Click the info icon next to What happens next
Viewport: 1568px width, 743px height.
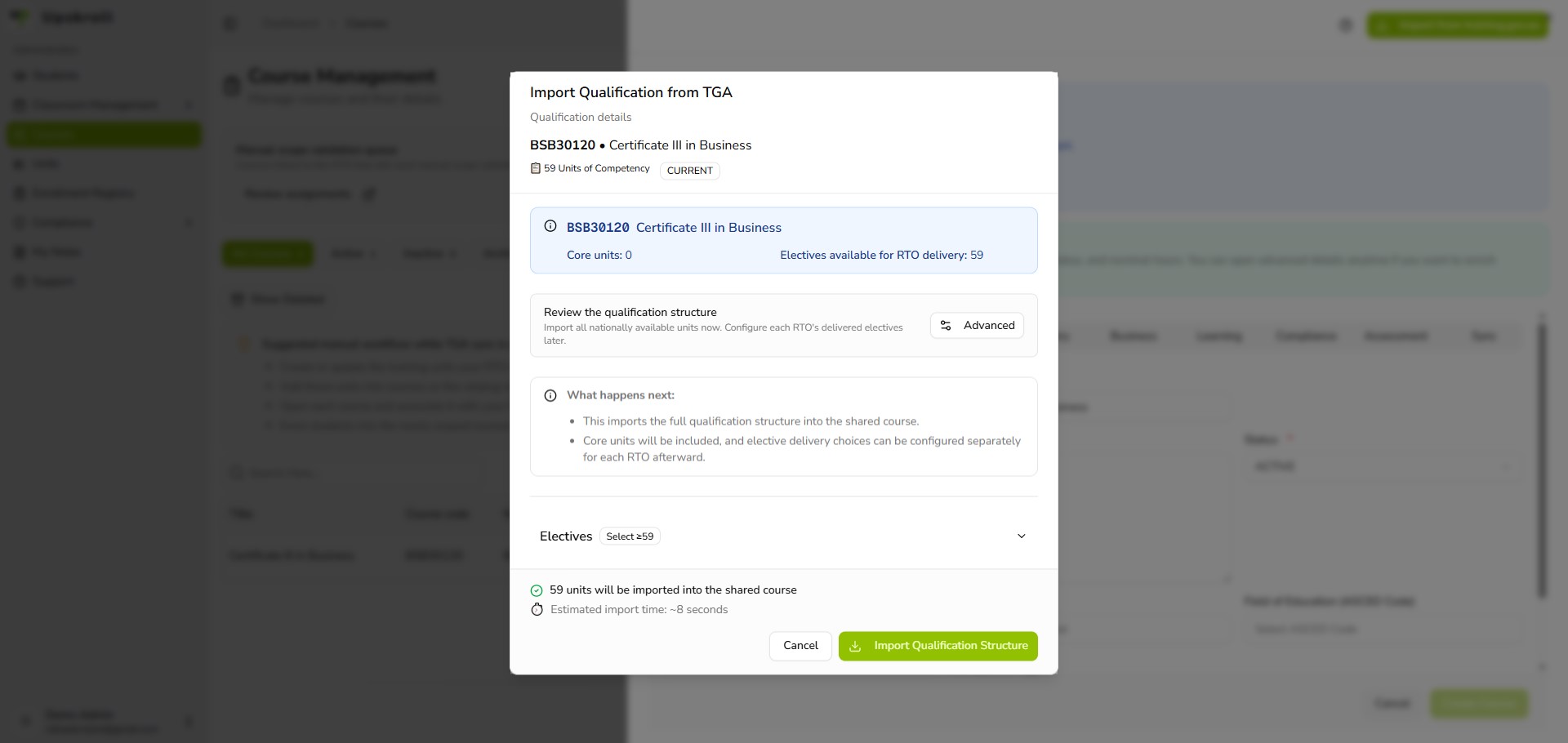click(x=550, y=395)
